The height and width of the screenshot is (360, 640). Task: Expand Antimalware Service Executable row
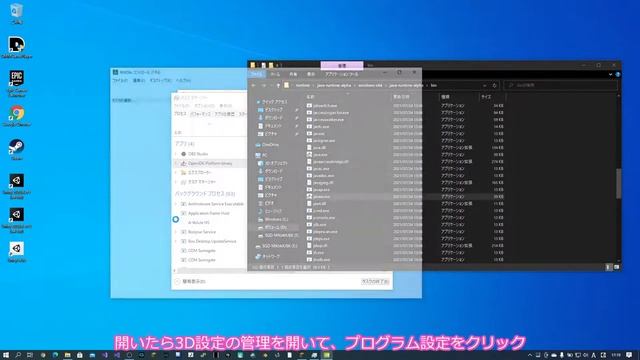coord(176,204)
